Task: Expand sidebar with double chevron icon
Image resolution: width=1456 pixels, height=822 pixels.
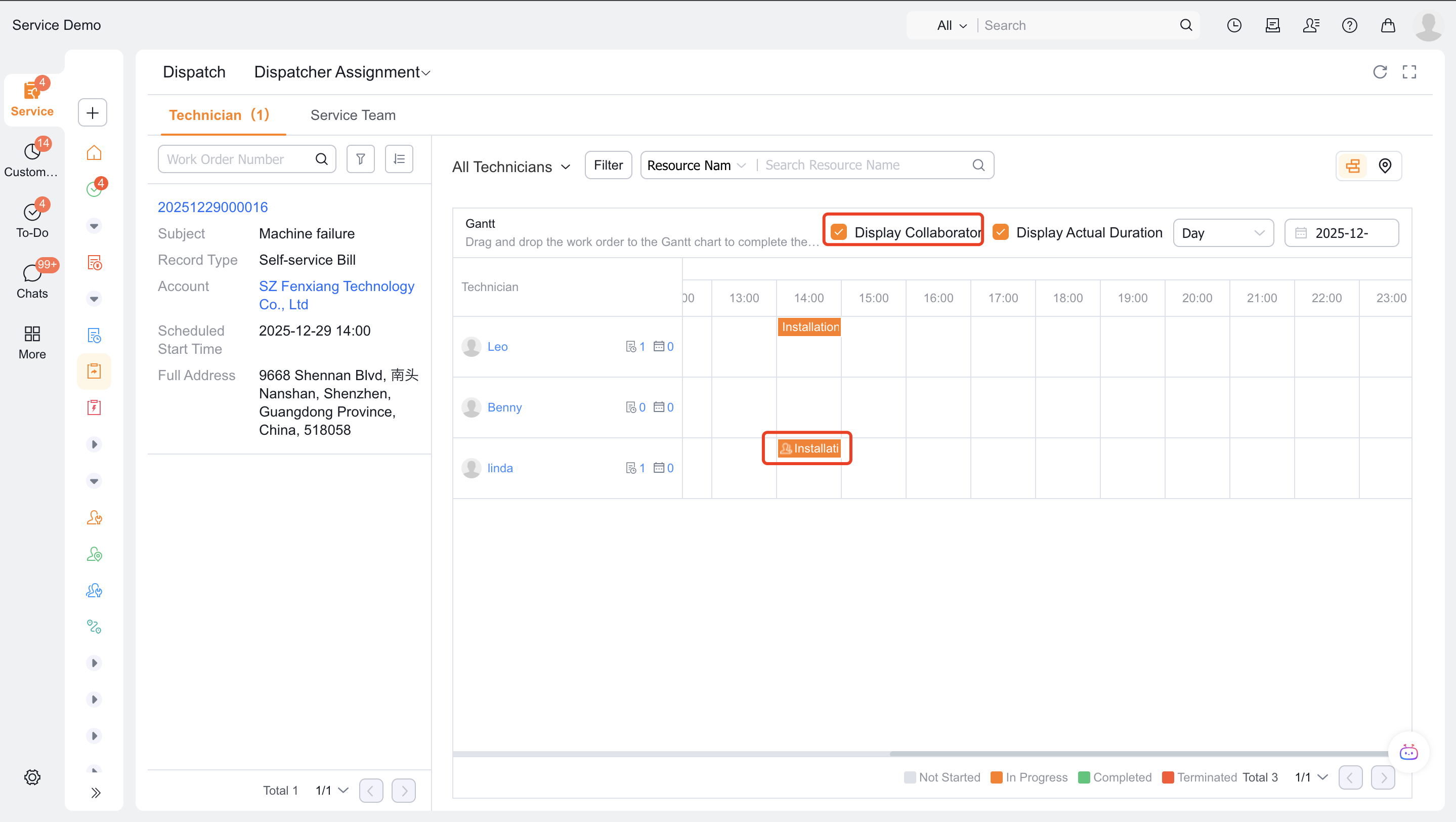Action: click(95, 792)
